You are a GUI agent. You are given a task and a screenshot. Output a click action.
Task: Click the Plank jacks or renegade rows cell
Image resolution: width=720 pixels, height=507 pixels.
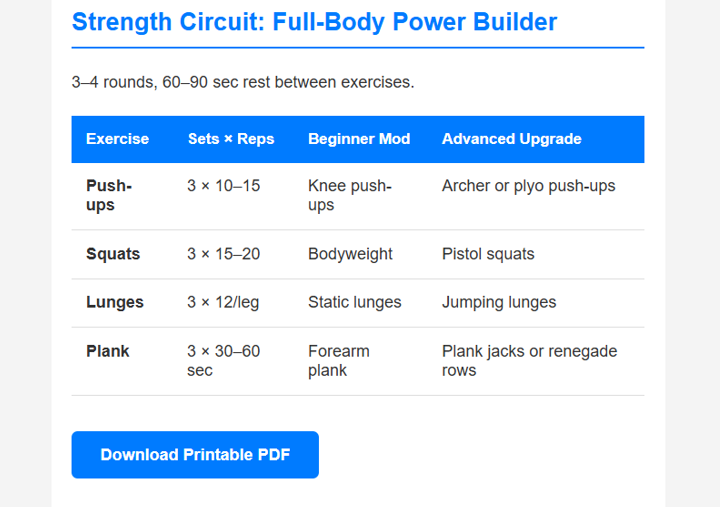(x=530, y=361)
